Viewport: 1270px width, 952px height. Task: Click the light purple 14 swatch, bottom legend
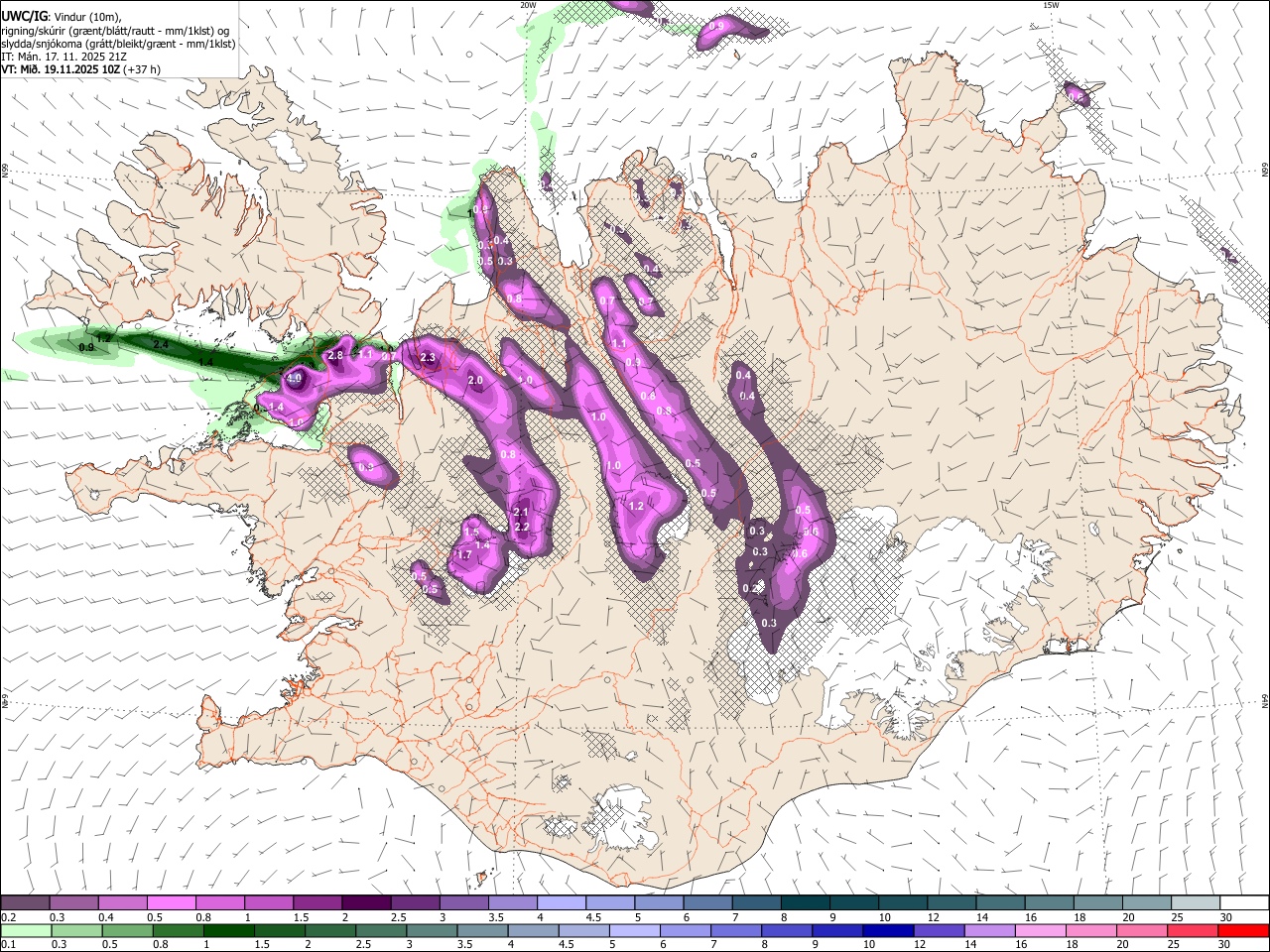coord(989,930)
